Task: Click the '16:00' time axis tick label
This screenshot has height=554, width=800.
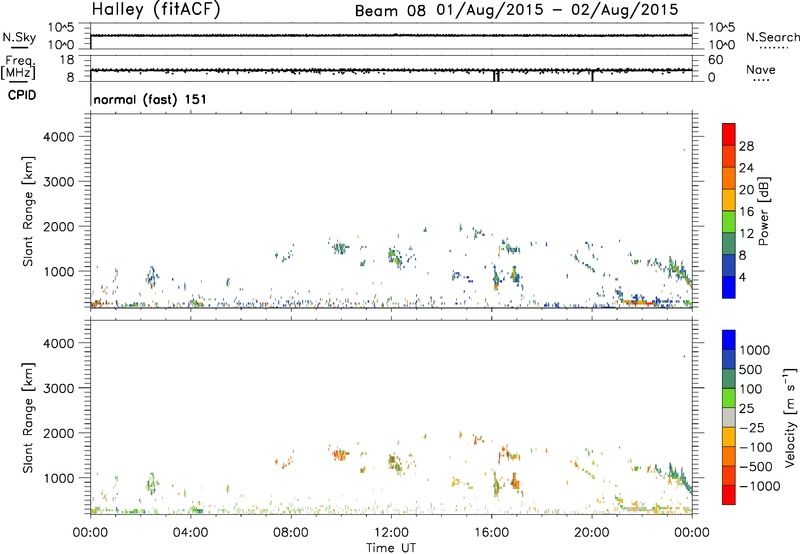Action: (x=491, y=533)
